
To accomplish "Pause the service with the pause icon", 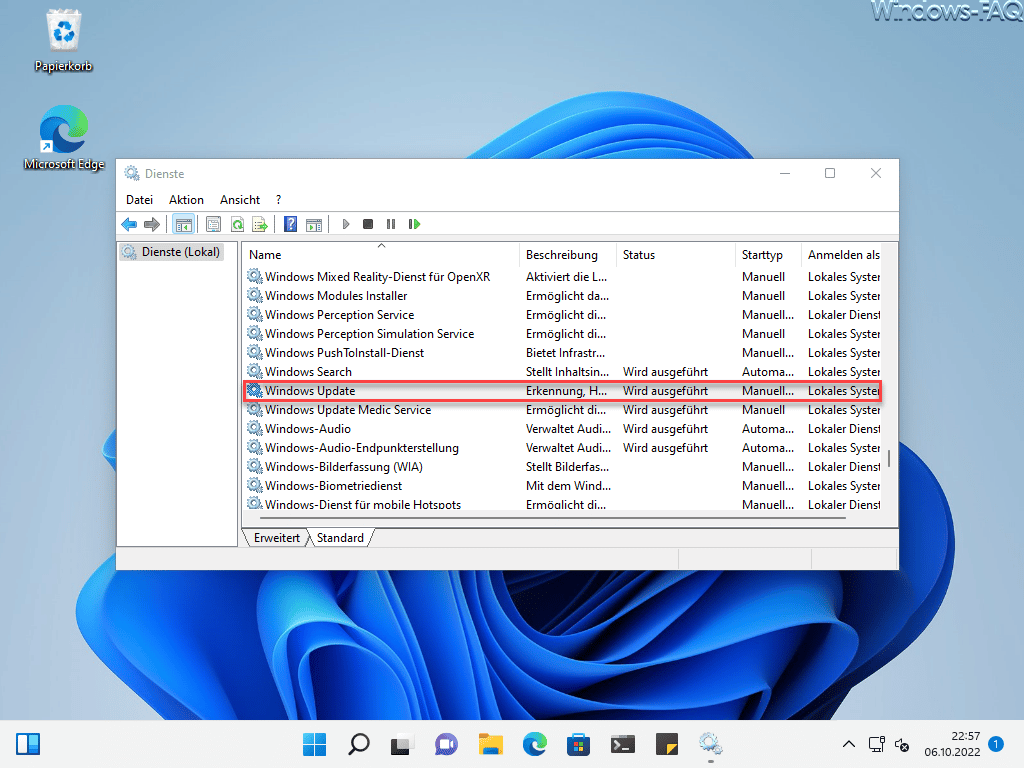I will (x=391, y=225).
